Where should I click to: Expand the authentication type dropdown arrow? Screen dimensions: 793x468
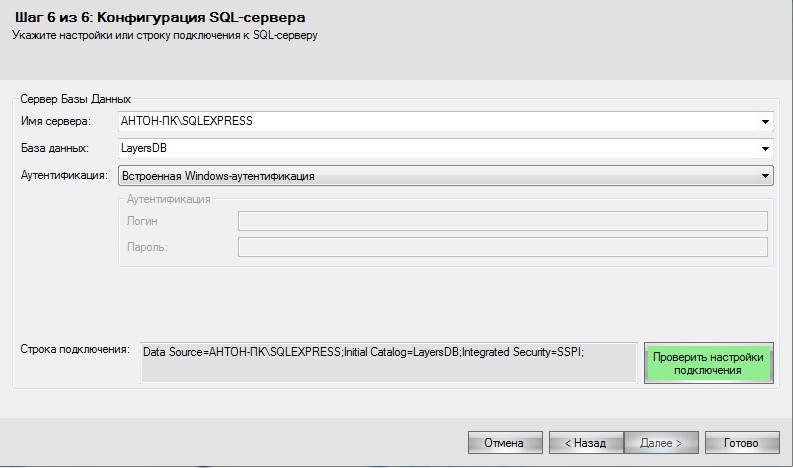765,176
